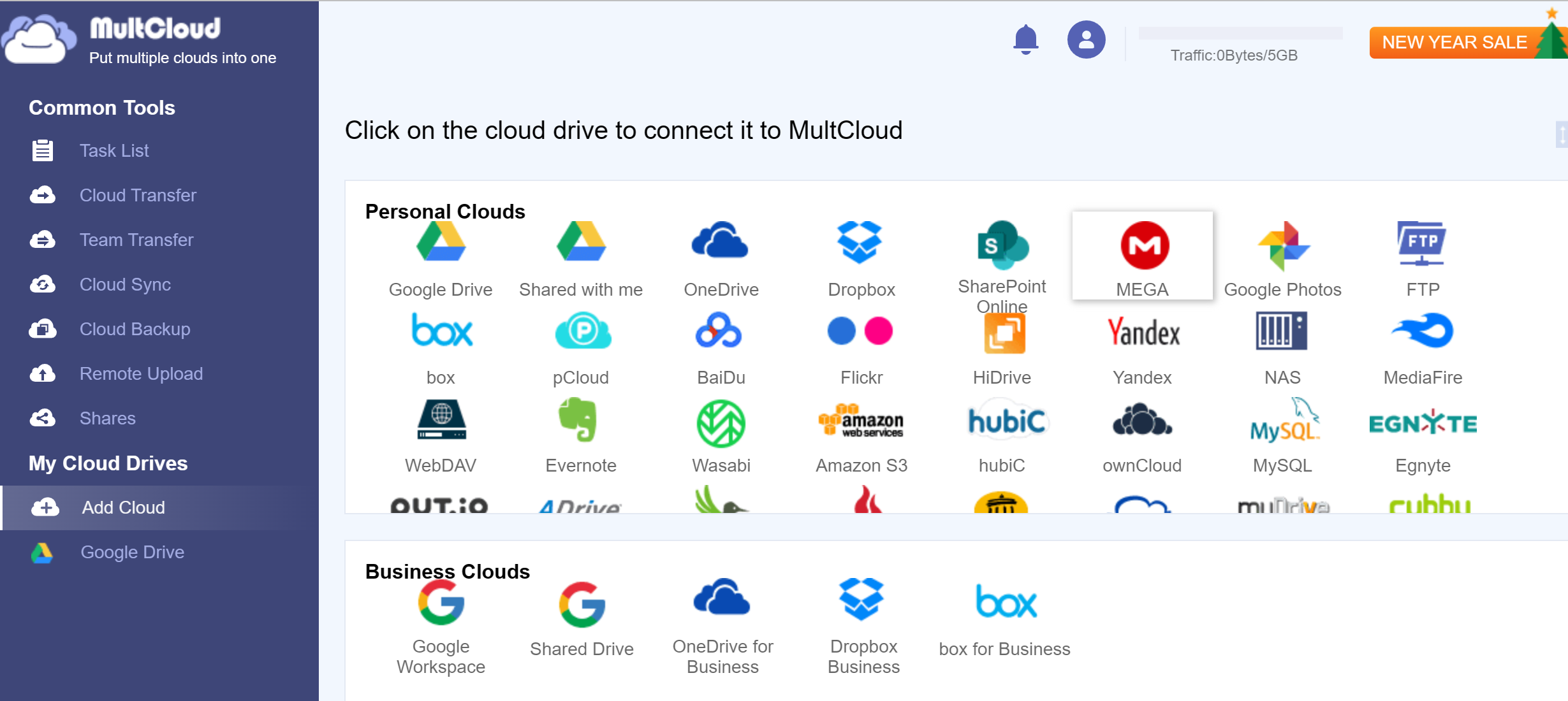
Task: Open Task List in sidebar
Action: point(114,151)
